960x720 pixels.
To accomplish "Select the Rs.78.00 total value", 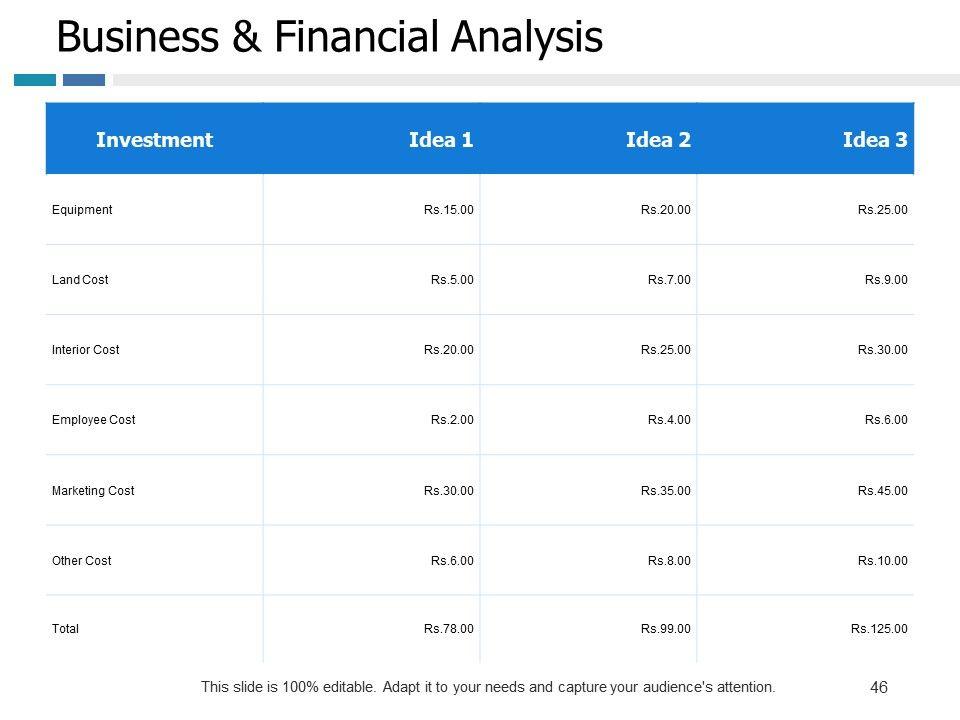I will [x=448, y=629].
